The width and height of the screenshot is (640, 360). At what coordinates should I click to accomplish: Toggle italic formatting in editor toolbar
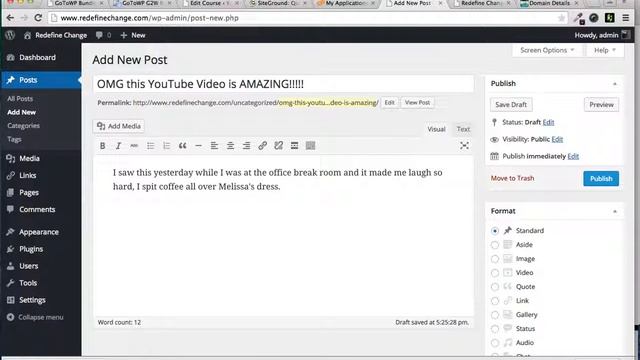[118, 146]
